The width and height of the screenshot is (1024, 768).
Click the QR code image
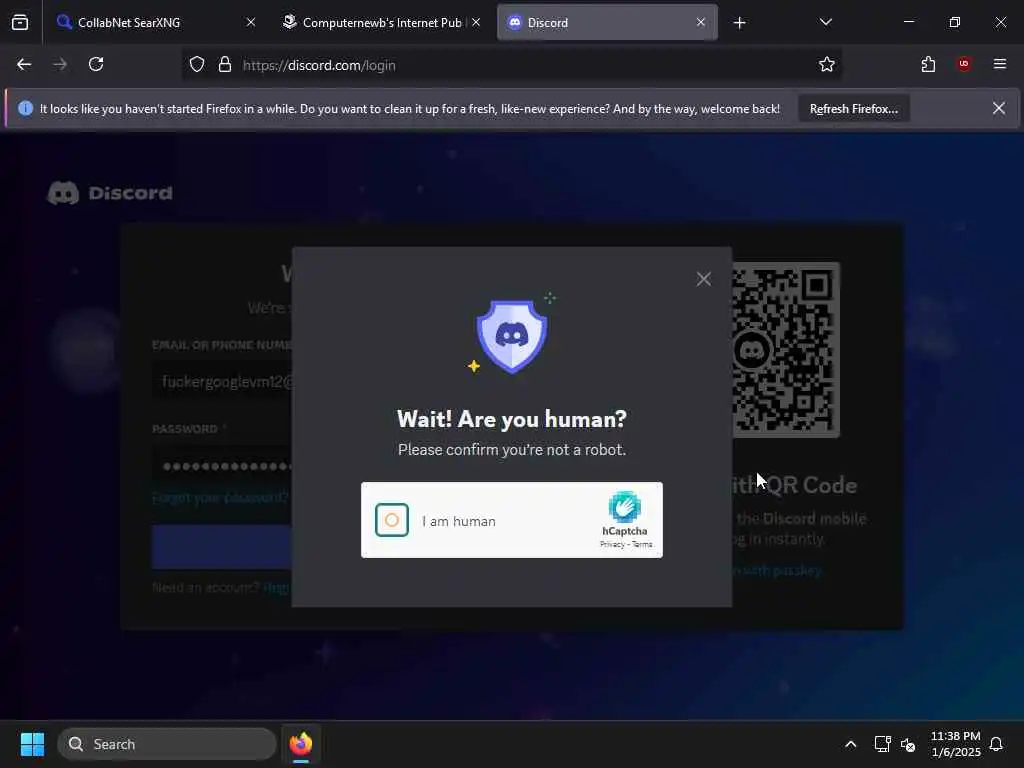[786, 349]
